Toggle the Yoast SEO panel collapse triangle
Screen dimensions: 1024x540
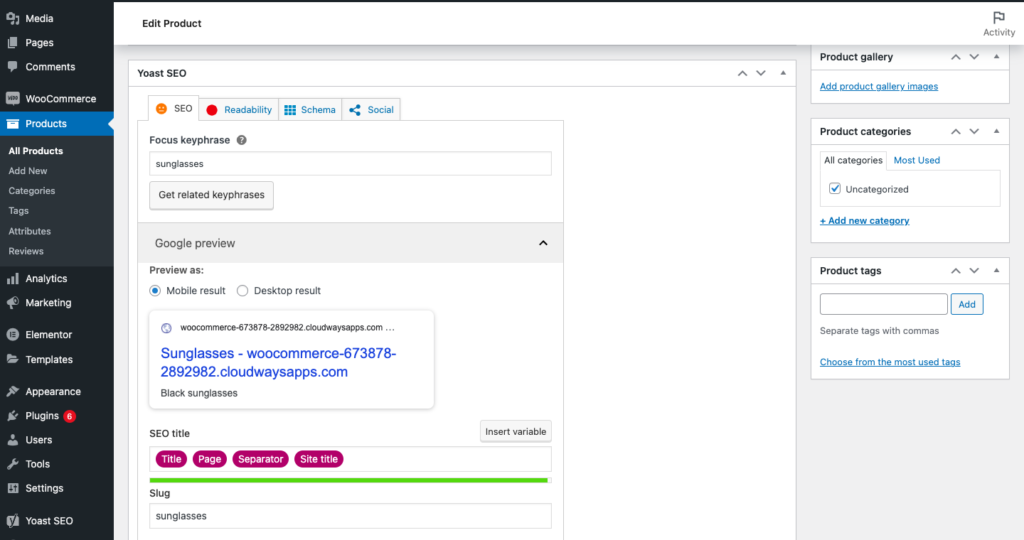[x=783, y=73]
